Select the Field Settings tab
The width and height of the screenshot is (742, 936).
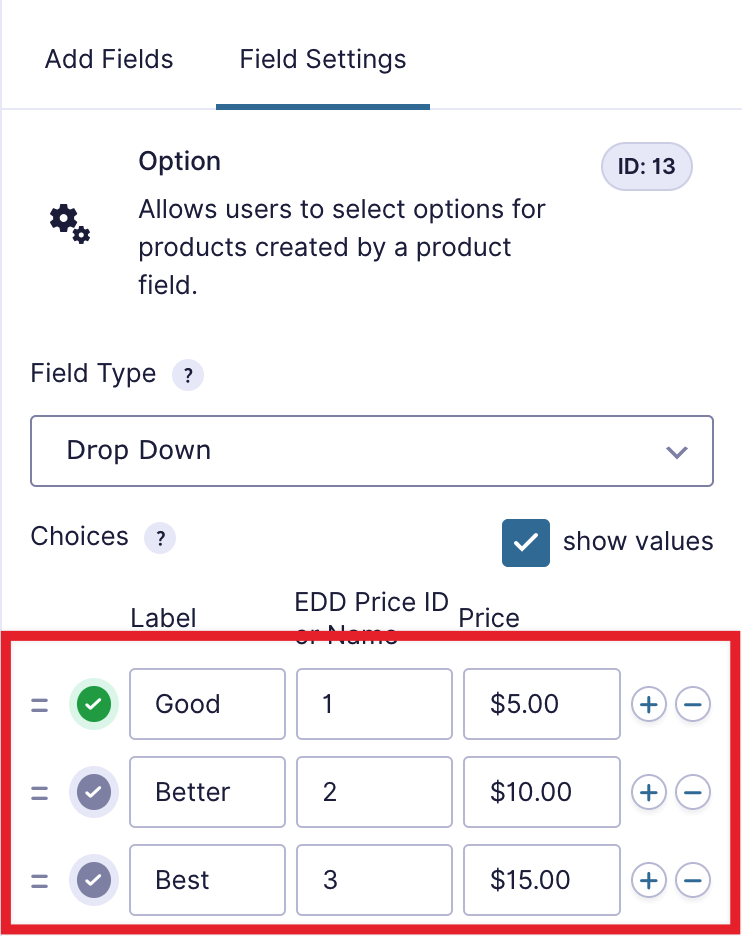323,59
